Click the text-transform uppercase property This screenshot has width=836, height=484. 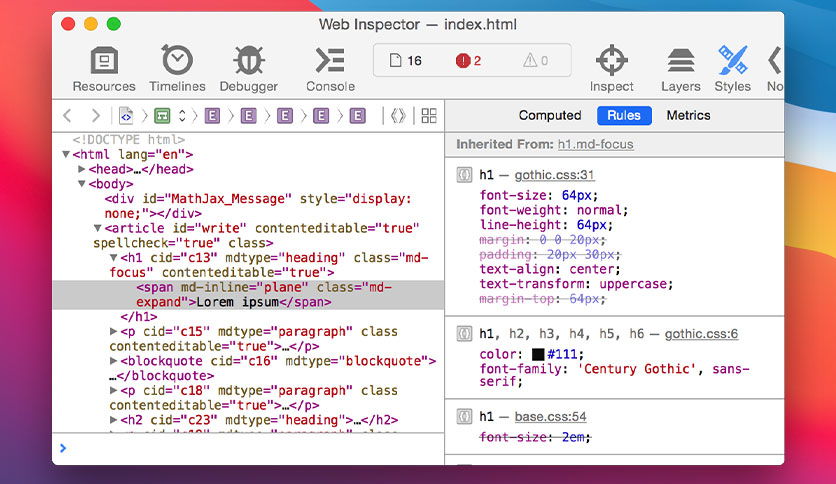coord(576,284)
